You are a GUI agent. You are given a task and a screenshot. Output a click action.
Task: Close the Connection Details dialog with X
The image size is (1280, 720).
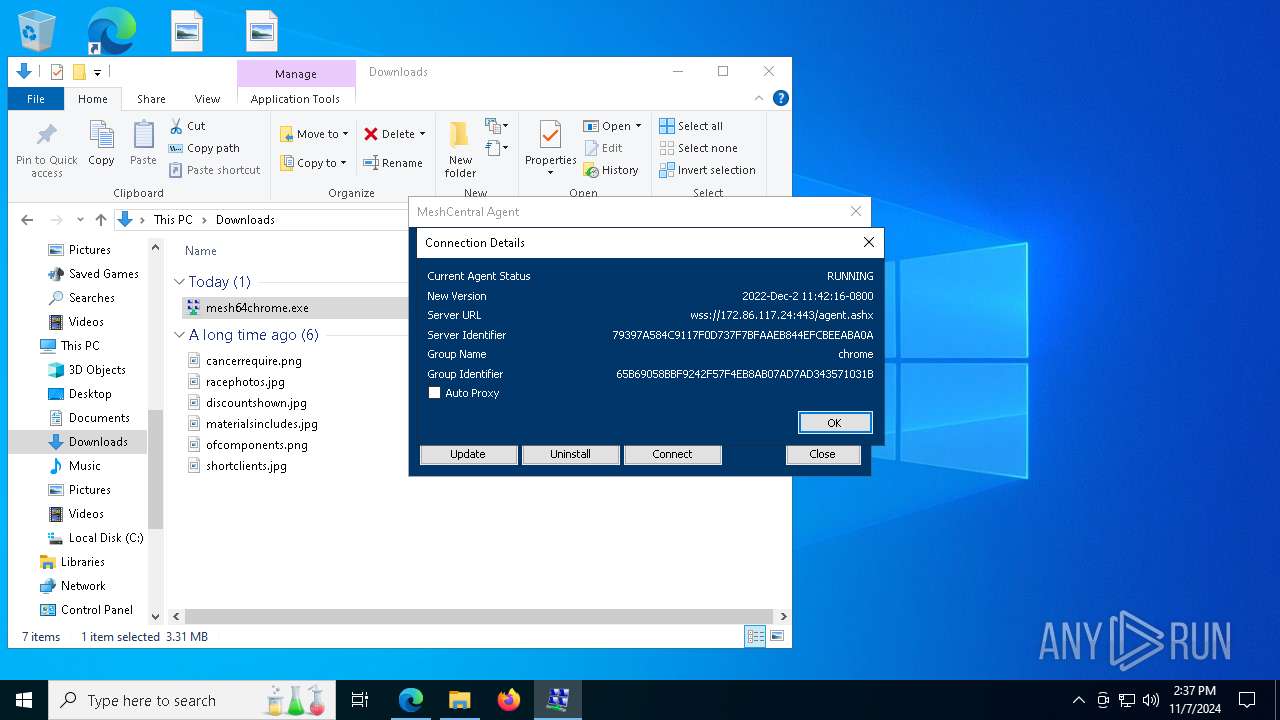(869, 242)
